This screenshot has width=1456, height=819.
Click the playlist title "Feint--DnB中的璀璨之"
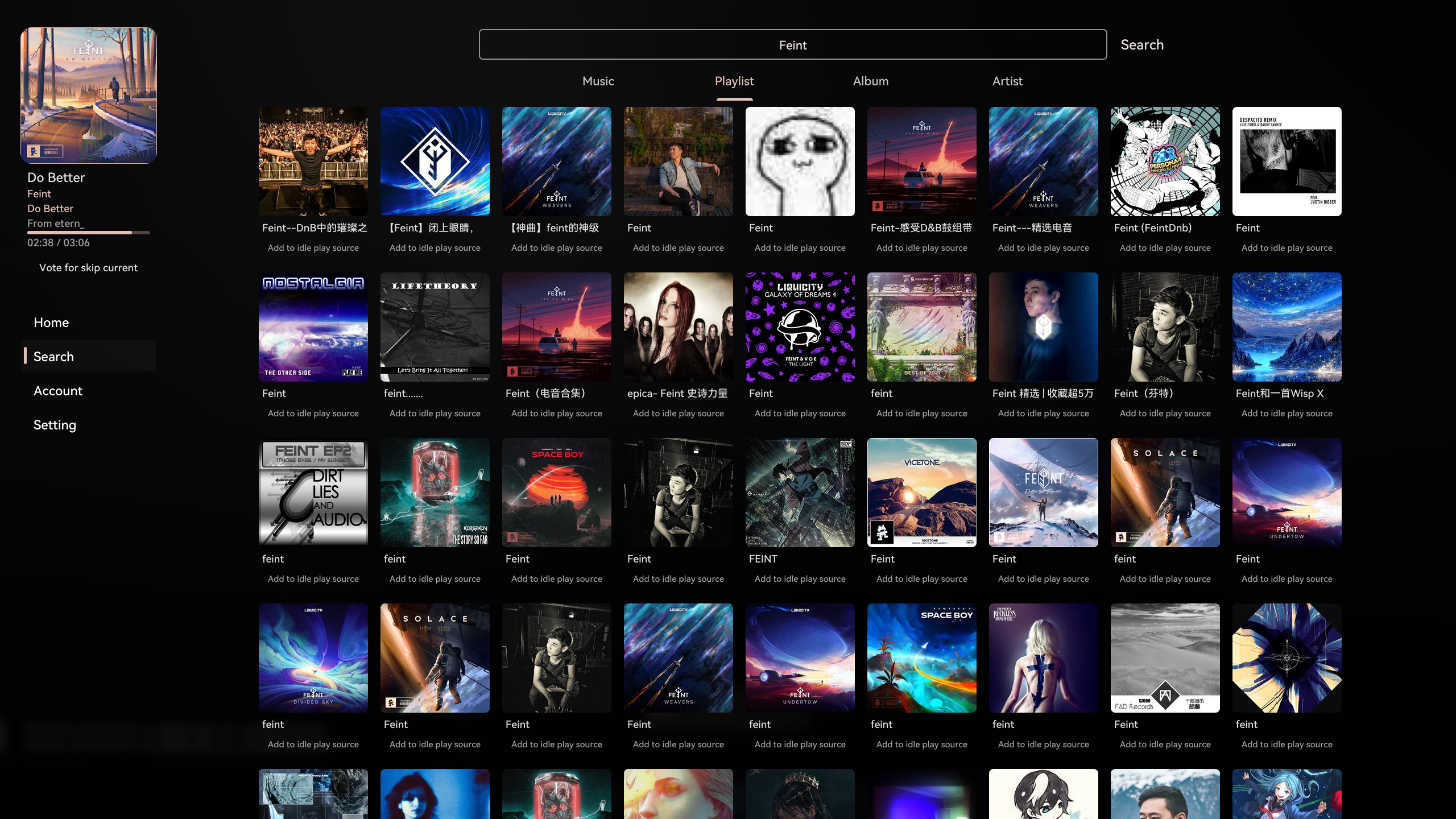point(315,228)
